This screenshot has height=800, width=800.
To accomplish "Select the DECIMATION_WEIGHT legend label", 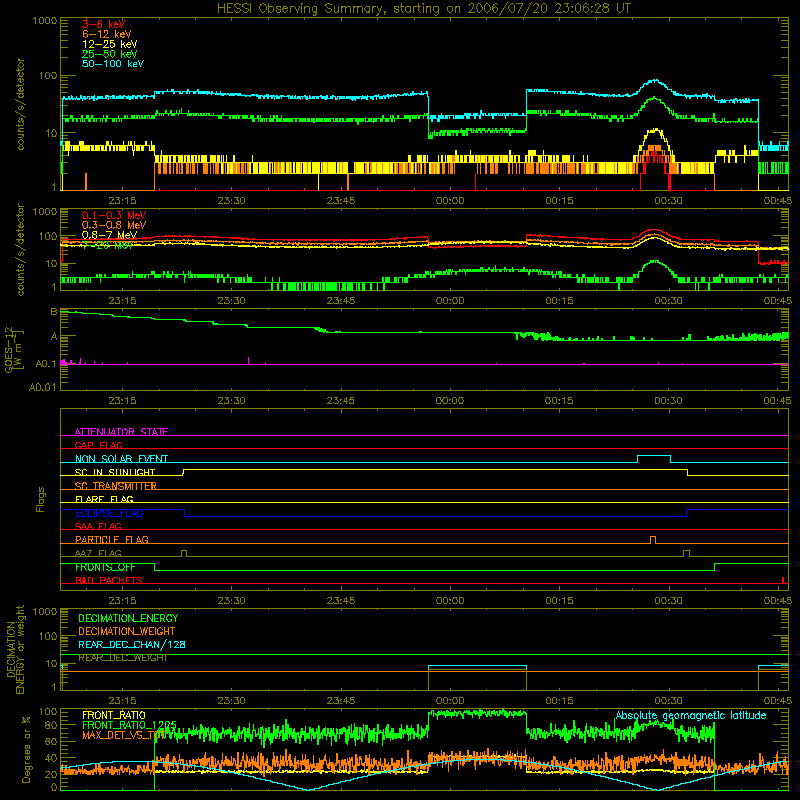I will pyautogui.click(x=127, y=631).
